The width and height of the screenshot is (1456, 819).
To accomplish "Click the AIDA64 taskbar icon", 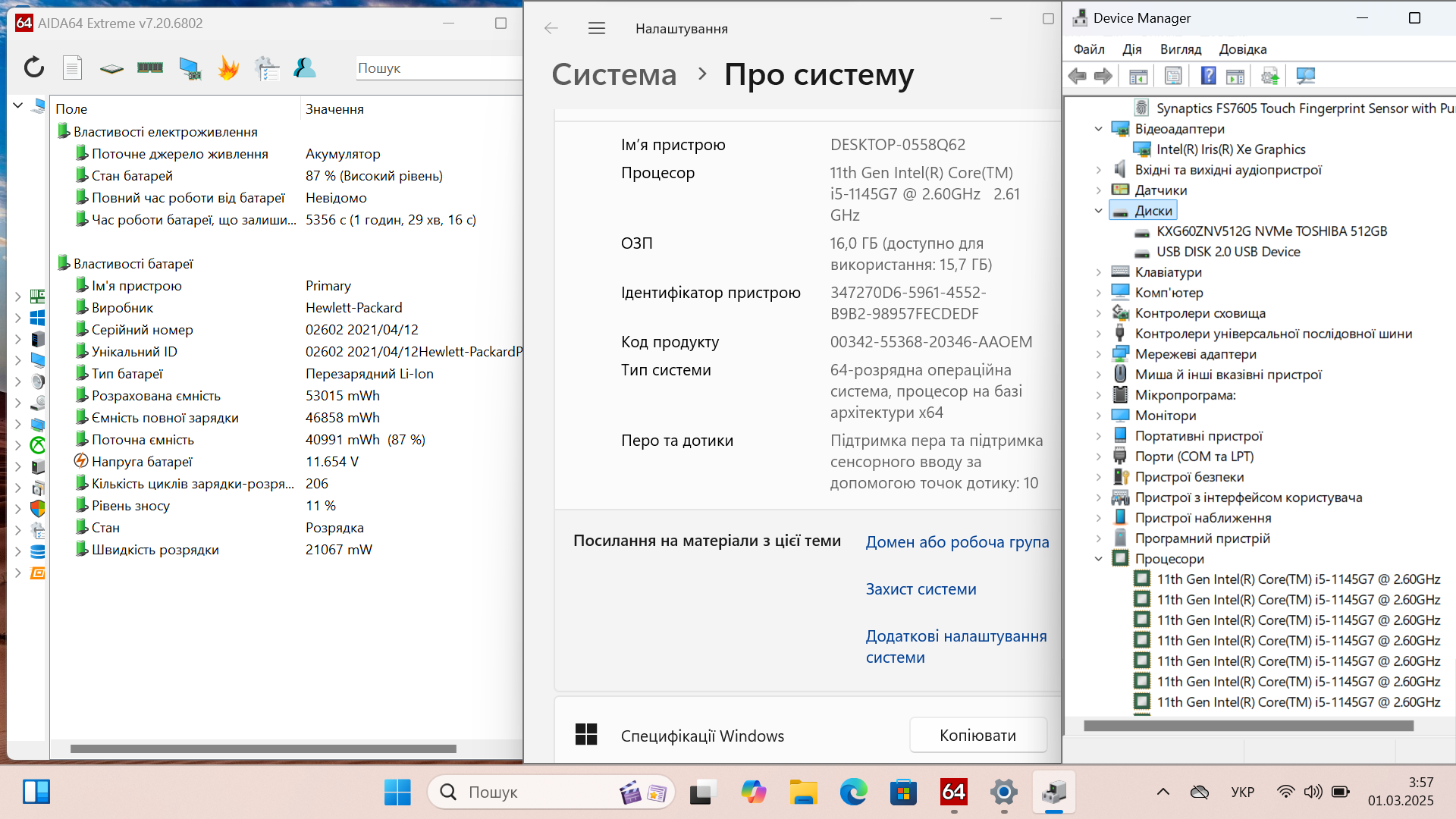I will [x=953, y=792].
